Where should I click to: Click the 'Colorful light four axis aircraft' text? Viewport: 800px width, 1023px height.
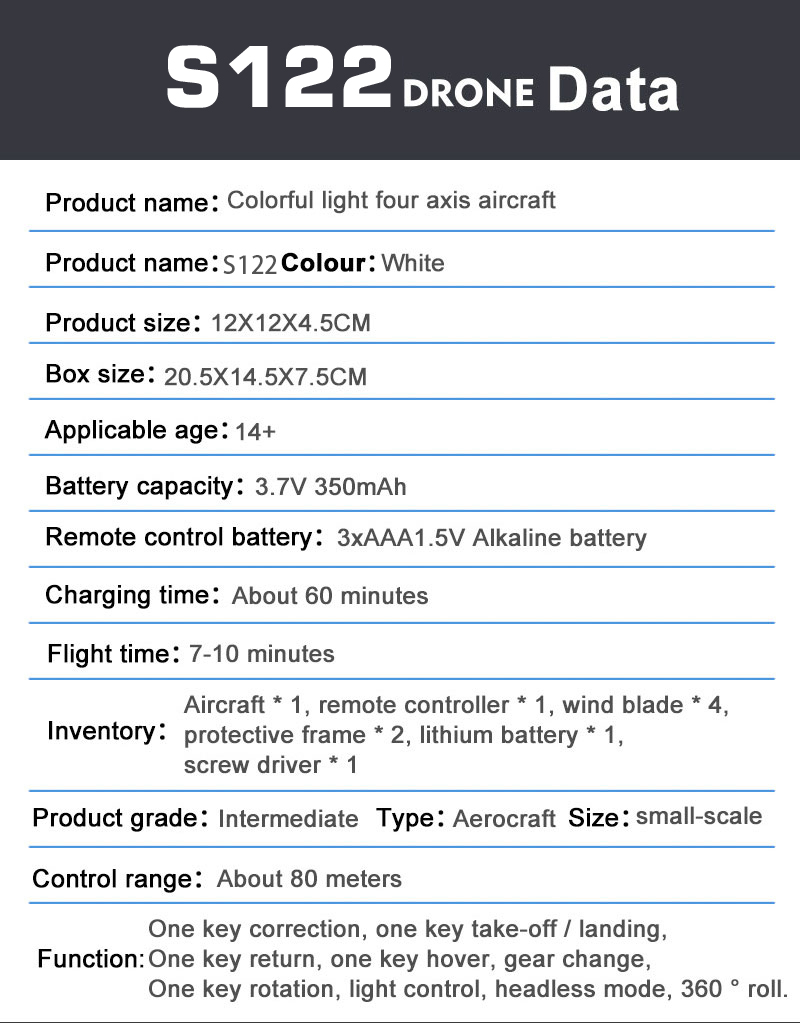point(391,200)
